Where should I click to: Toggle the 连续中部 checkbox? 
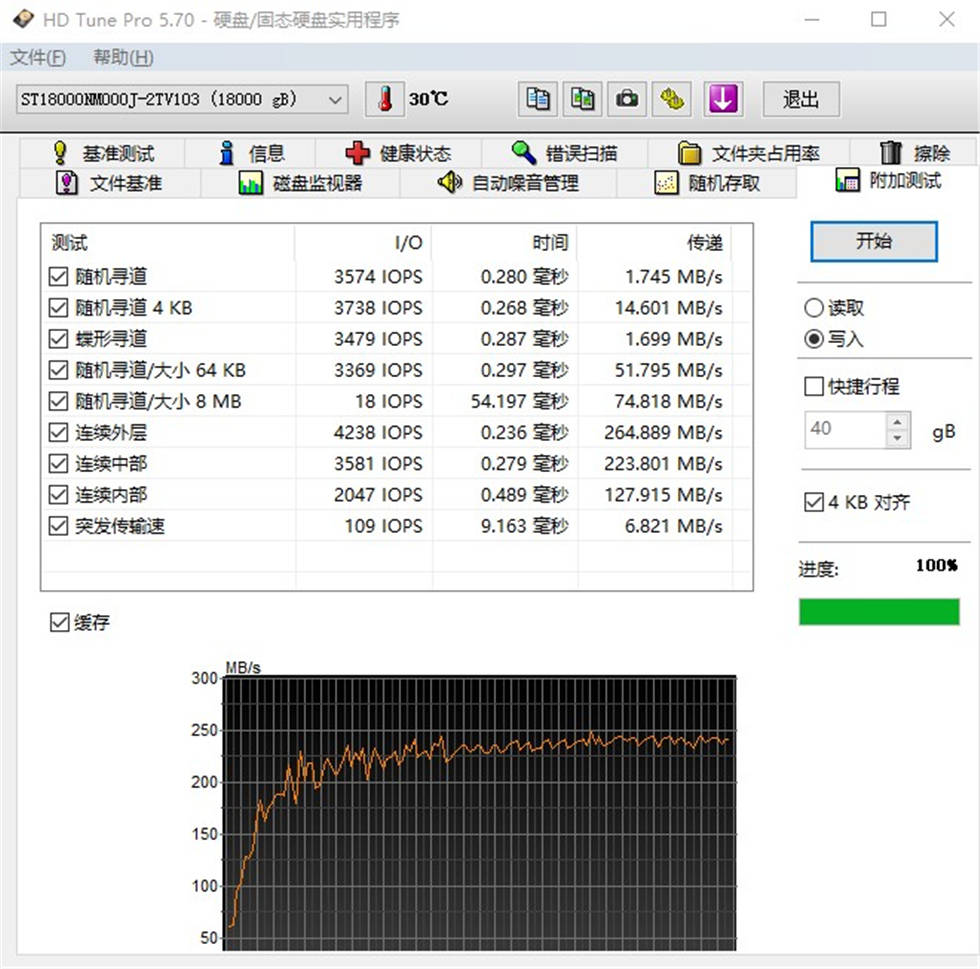pyautogui.click(x=58, y=464)
